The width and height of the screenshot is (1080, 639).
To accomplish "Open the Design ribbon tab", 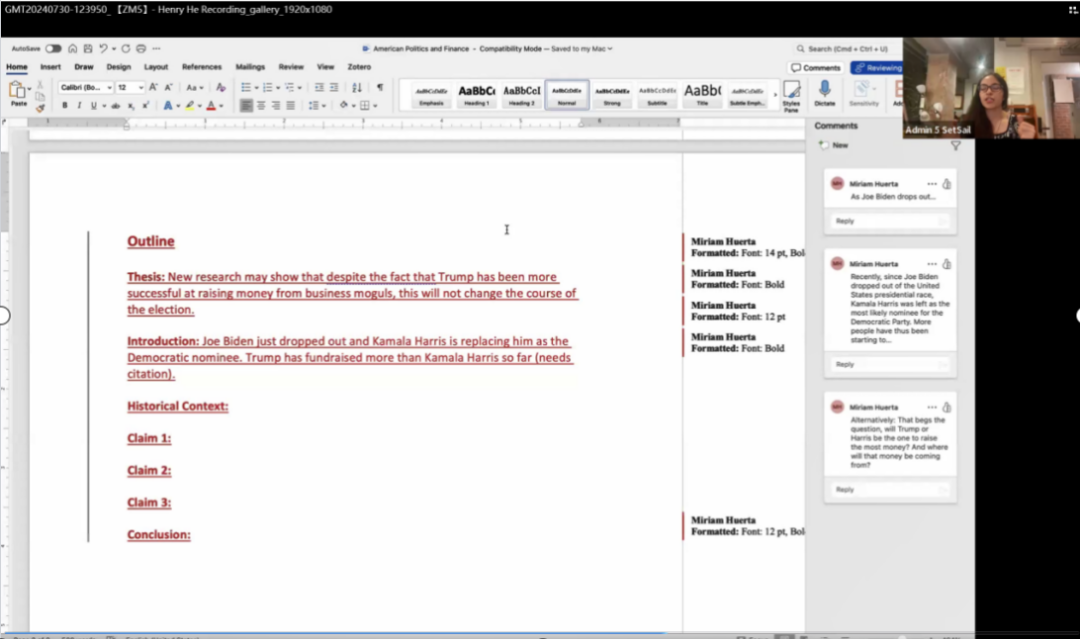I will [x=118, y=67].
